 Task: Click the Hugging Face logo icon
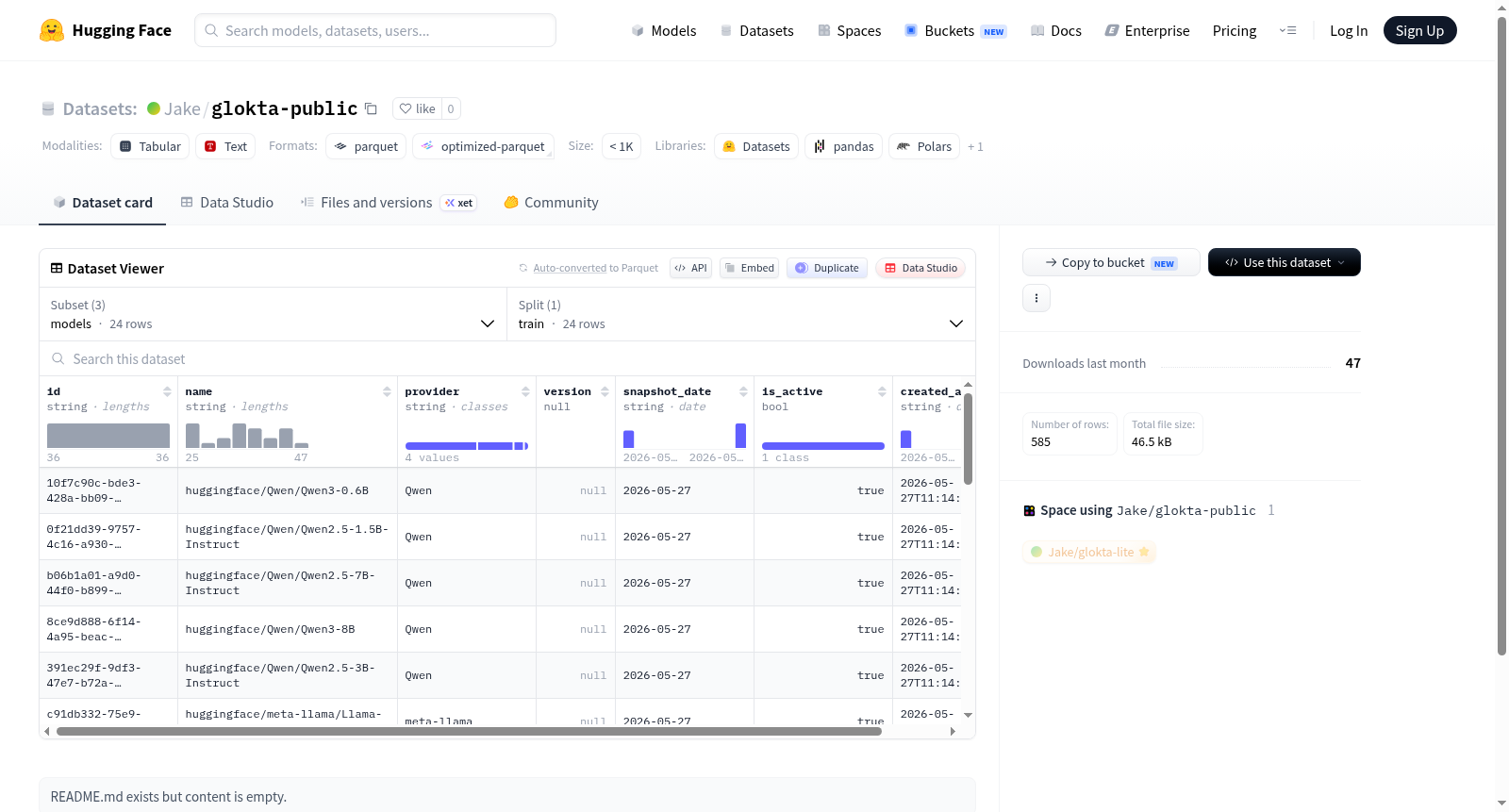pyautogui.click(x=52, y=30)
